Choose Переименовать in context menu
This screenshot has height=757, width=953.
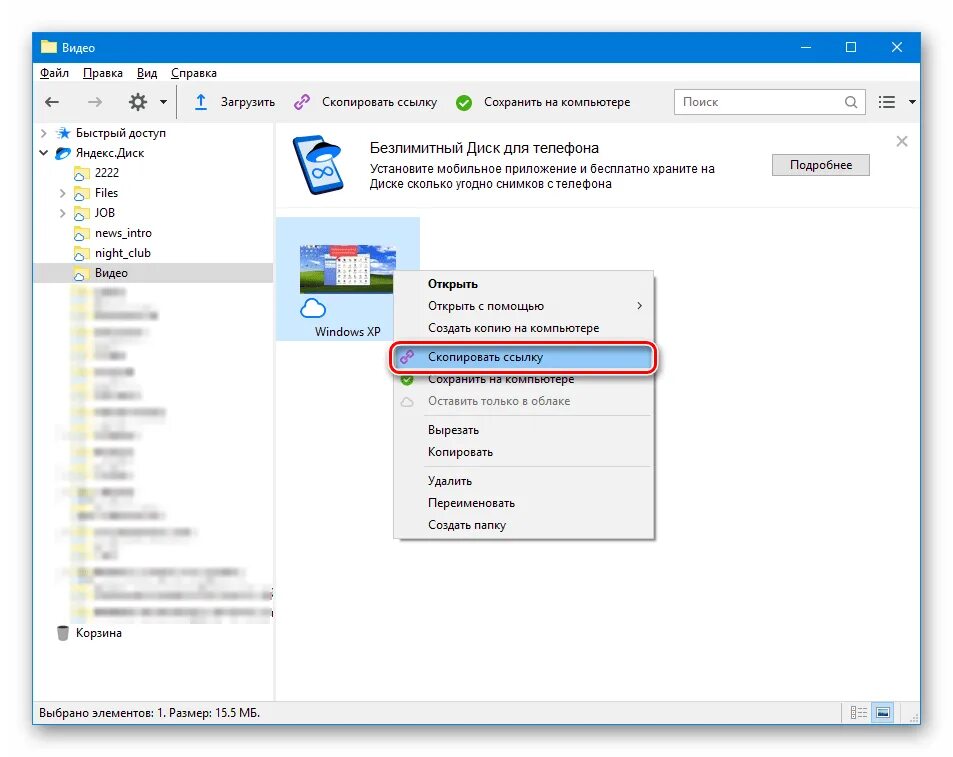coord(524,503)
